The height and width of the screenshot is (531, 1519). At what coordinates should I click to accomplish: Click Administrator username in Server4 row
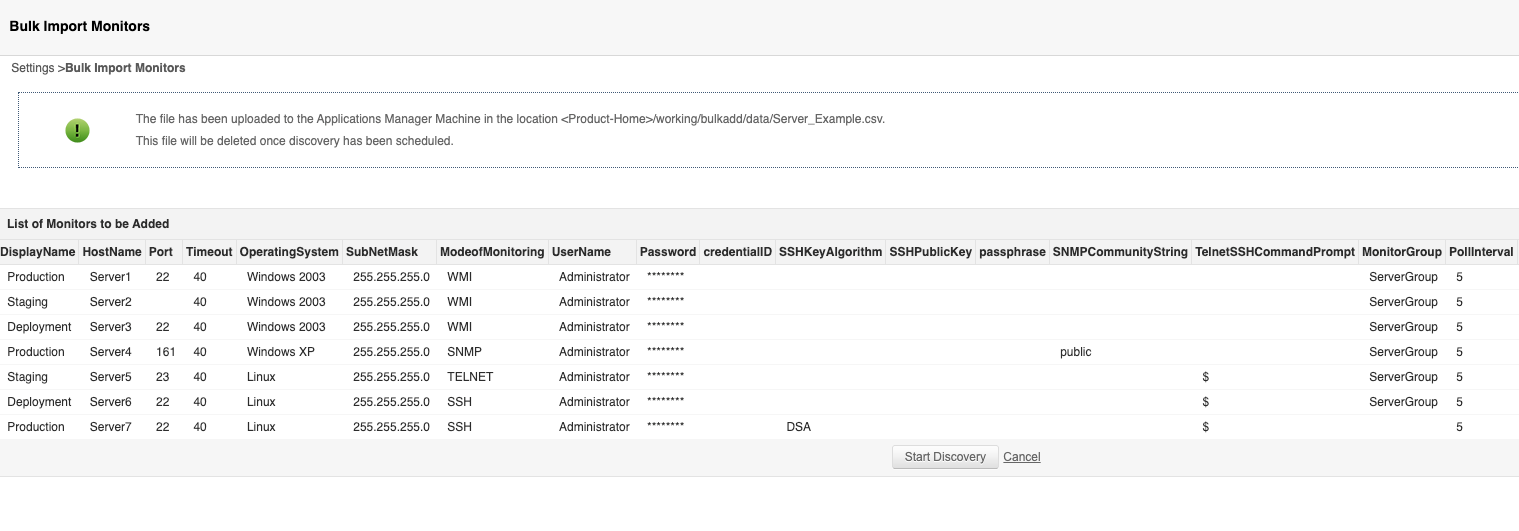click(594, 352)
